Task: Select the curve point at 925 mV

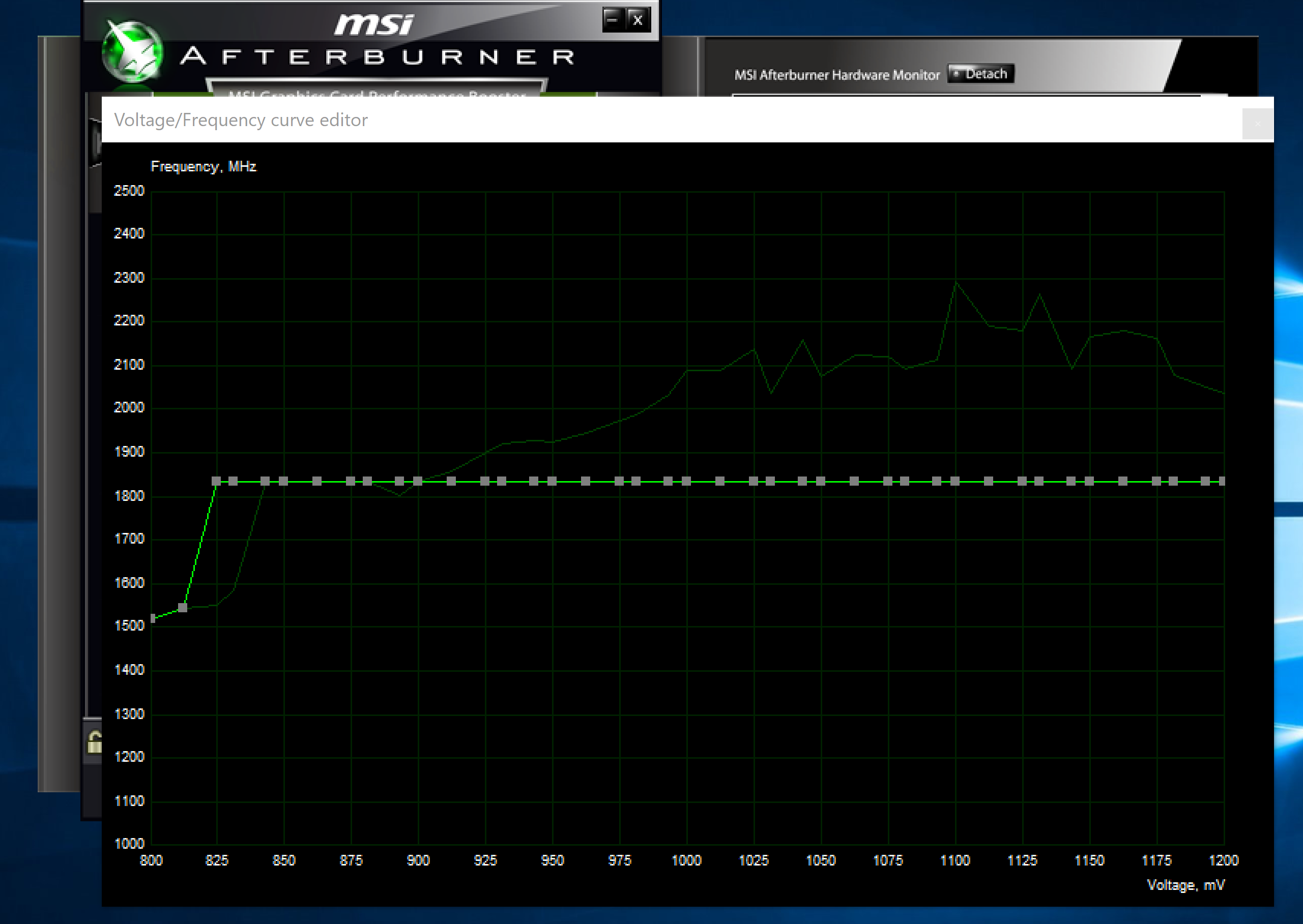Action: tap(485, 482)
